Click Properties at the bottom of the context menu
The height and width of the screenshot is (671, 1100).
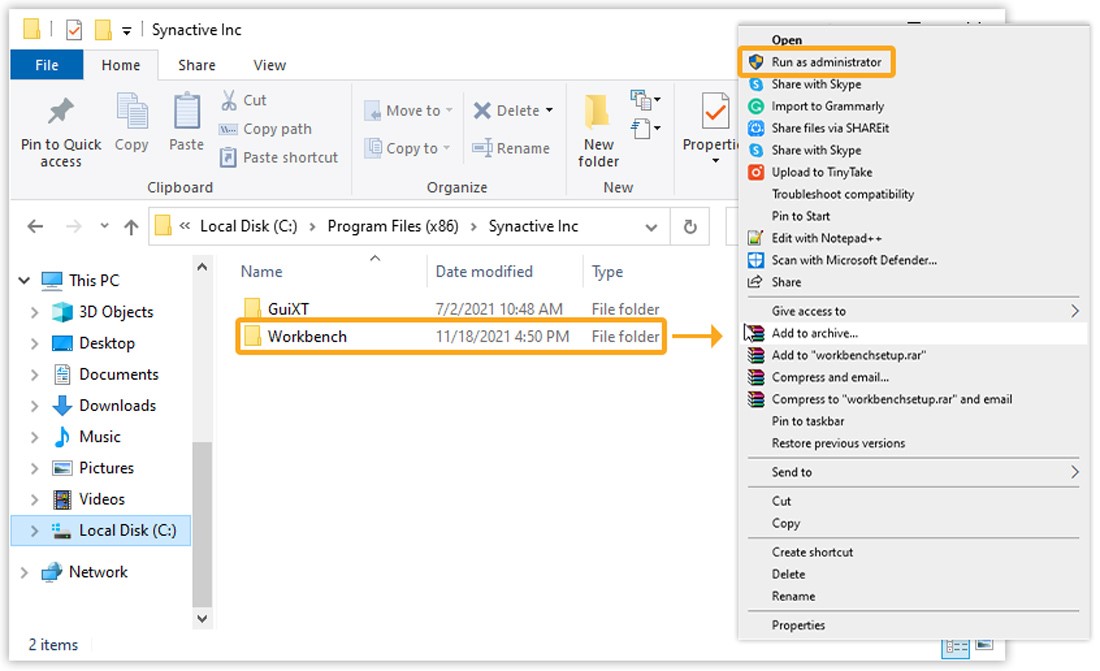click(x=798, y=625)
